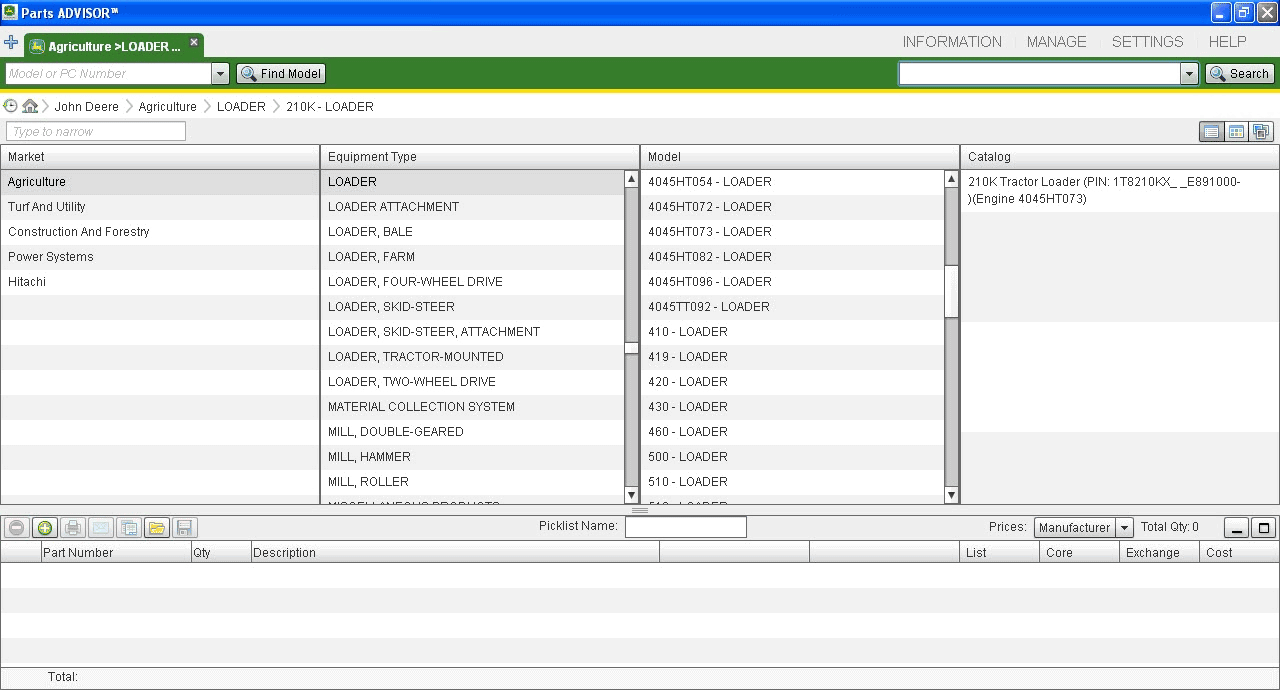
Task: Open the INFORMATION menu
Action: (951, 42)
